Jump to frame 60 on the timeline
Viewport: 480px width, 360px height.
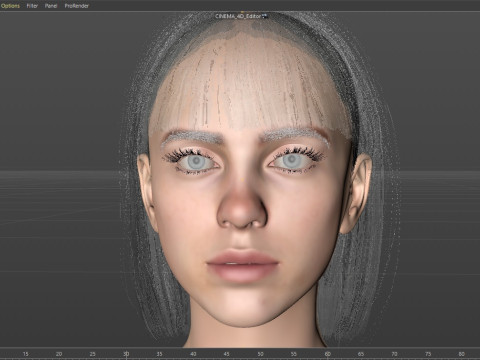tap(327, 354)
